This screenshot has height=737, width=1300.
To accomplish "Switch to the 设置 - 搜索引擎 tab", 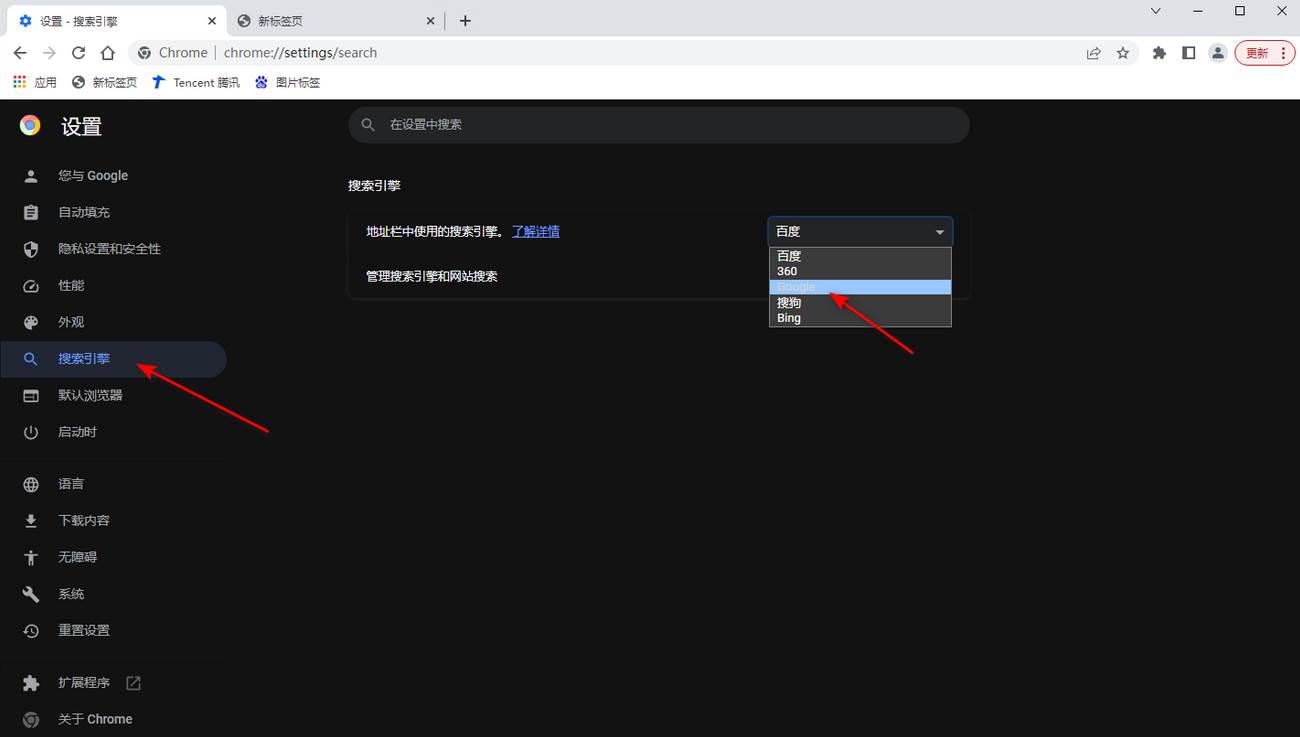I will (115, 21).
